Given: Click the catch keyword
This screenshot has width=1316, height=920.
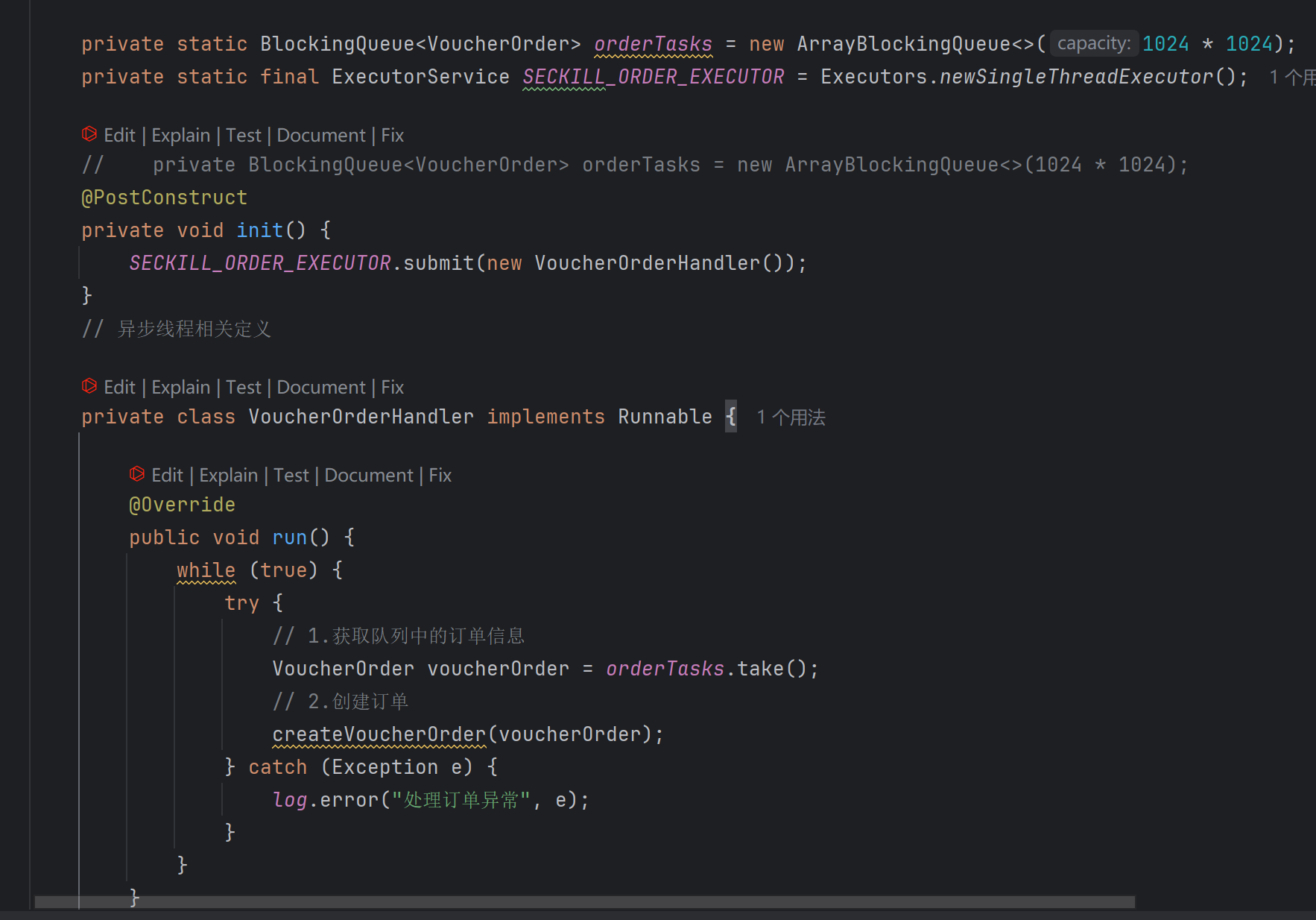Looking at the screenshot, I should tap(278, 767).
